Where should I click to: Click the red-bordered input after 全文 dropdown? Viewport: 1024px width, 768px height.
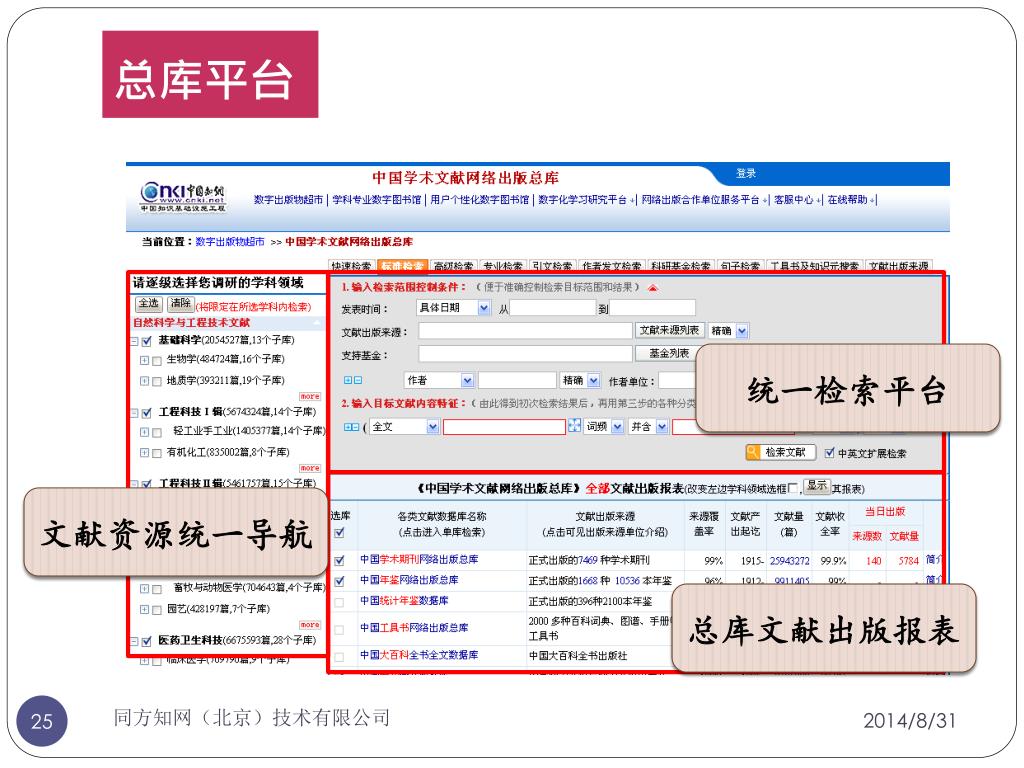[x=504, y=427]
